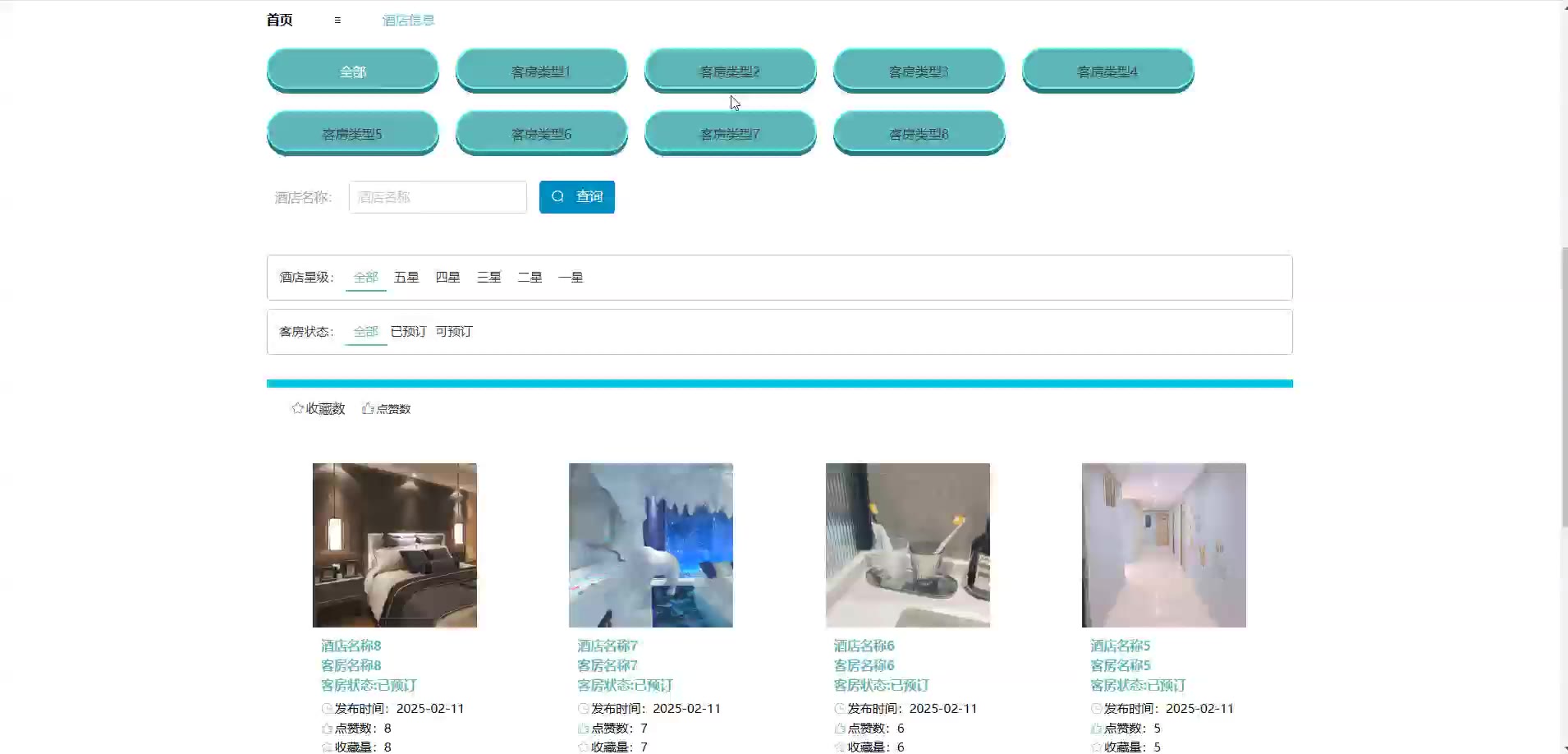This screenshot has width=1568, height=754.
Task: Open the 酒店名称8 title link
Action: point(351,646)
